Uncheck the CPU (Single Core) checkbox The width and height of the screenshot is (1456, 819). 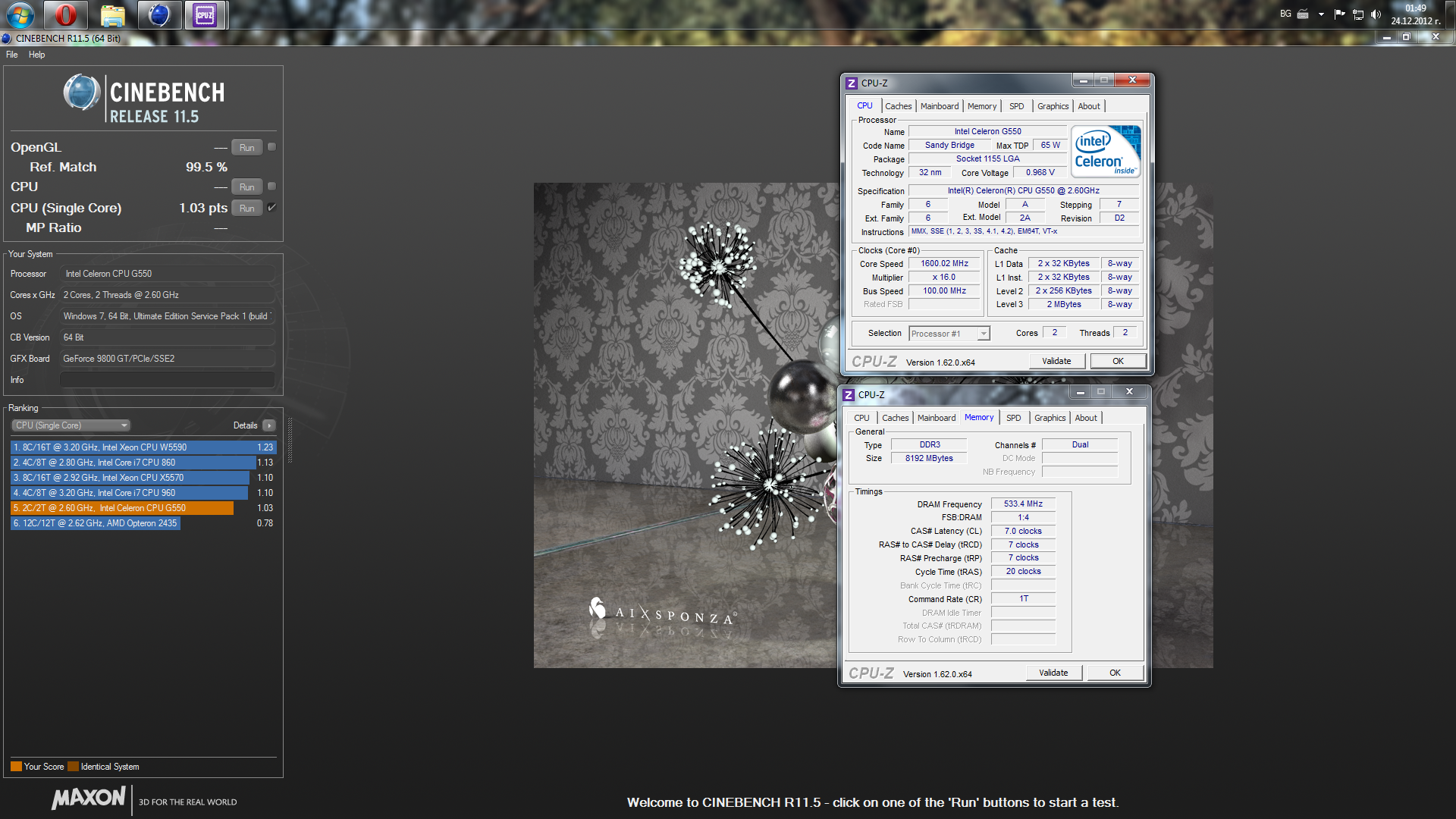271,207
